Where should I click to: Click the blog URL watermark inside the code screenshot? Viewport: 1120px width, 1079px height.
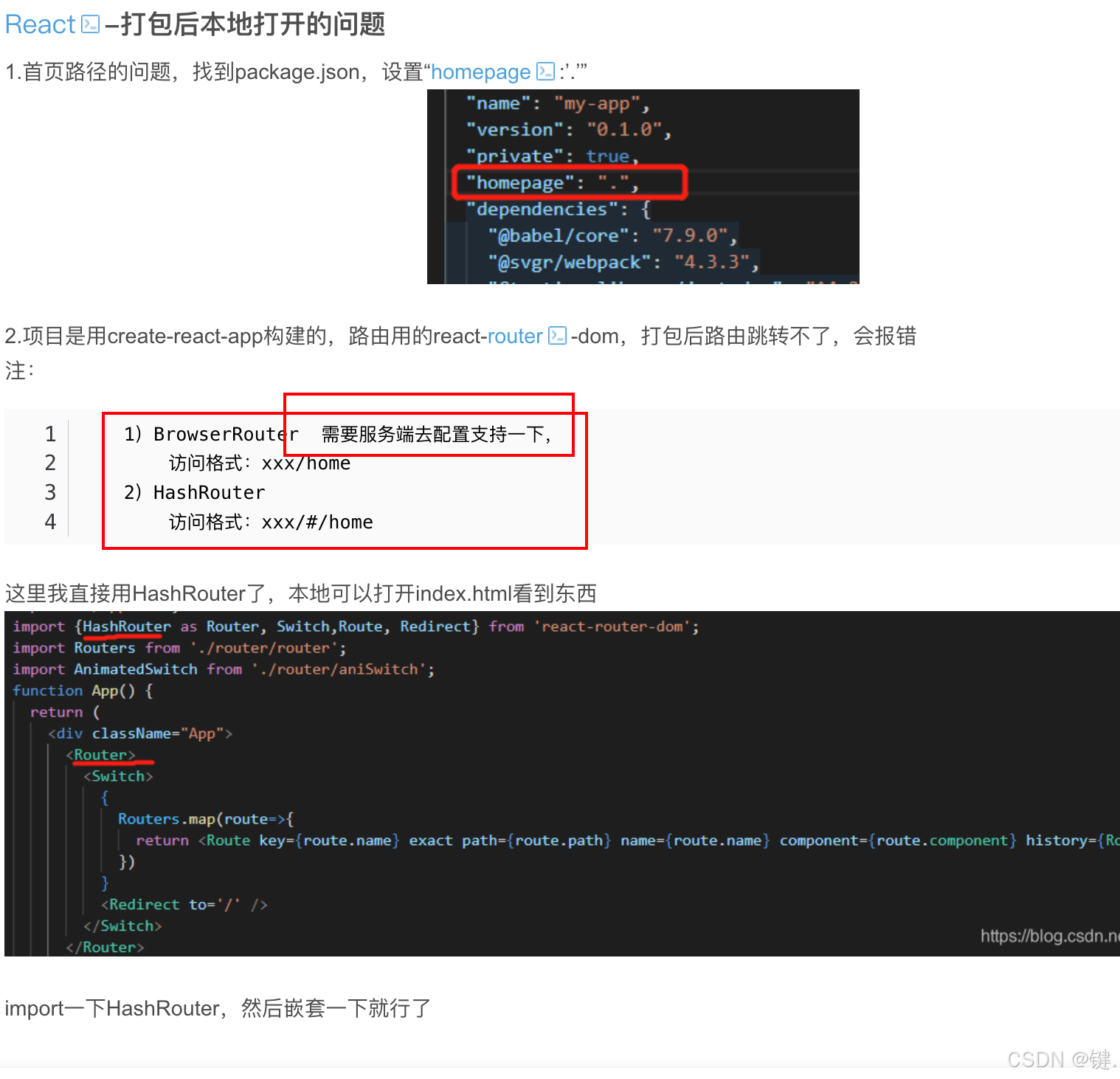[1048, 935]
